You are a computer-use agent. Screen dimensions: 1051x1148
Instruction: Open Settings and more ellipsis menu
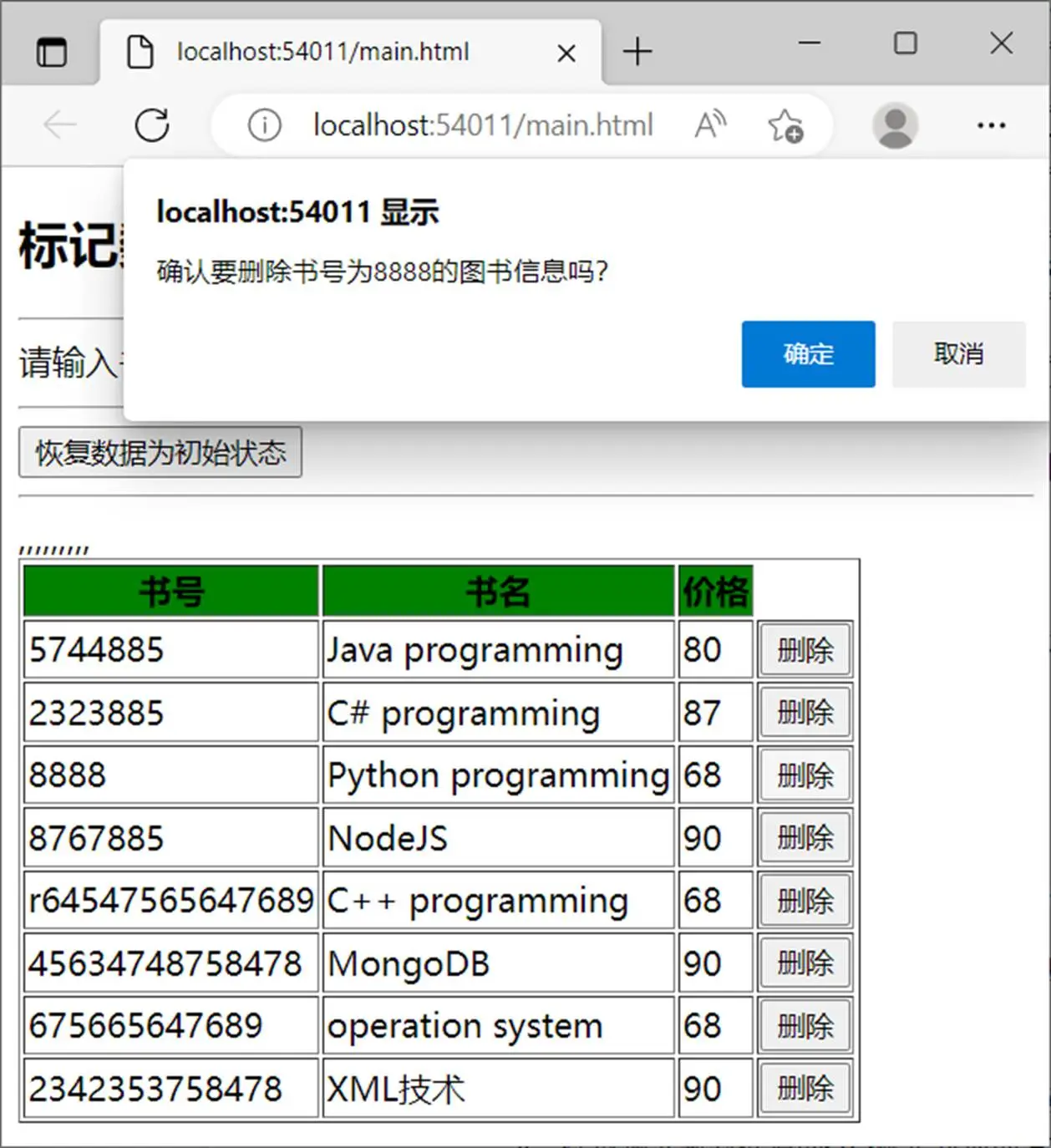click(991, 125)
